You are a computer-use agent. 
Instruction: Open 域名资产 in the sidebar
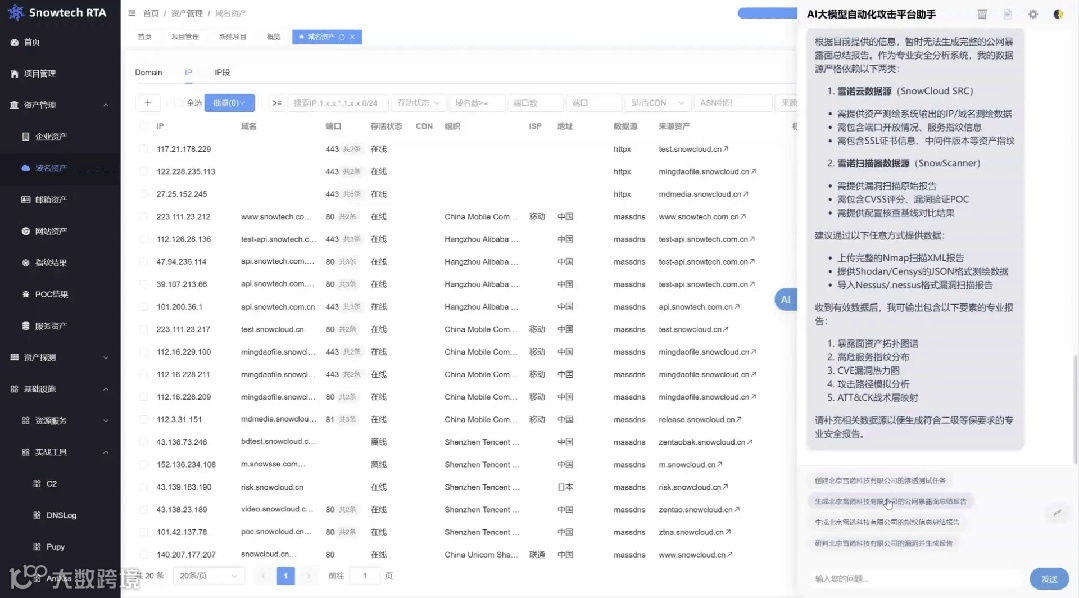pyautogui.click(x=50, y=168)
